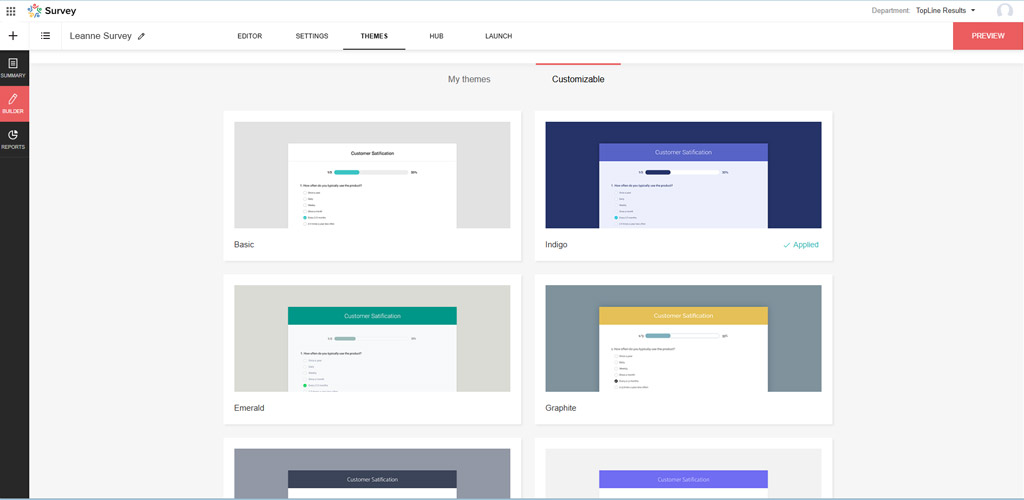Click the Survey logo icon
Image resolution: width=1024 pixels, height=500 pixels.
point(35,10)
